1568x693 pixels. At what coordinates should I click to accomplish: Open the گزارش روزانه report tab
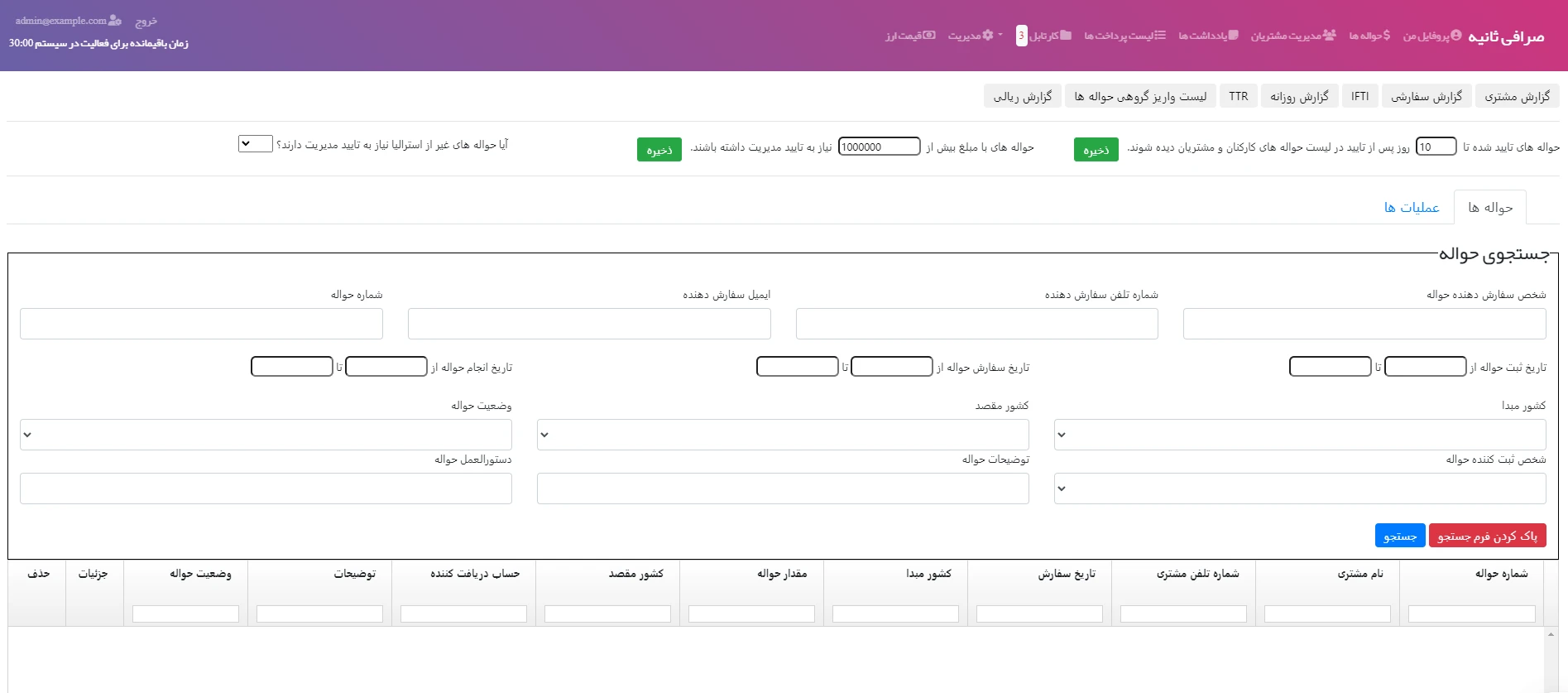coord(1299,97)
